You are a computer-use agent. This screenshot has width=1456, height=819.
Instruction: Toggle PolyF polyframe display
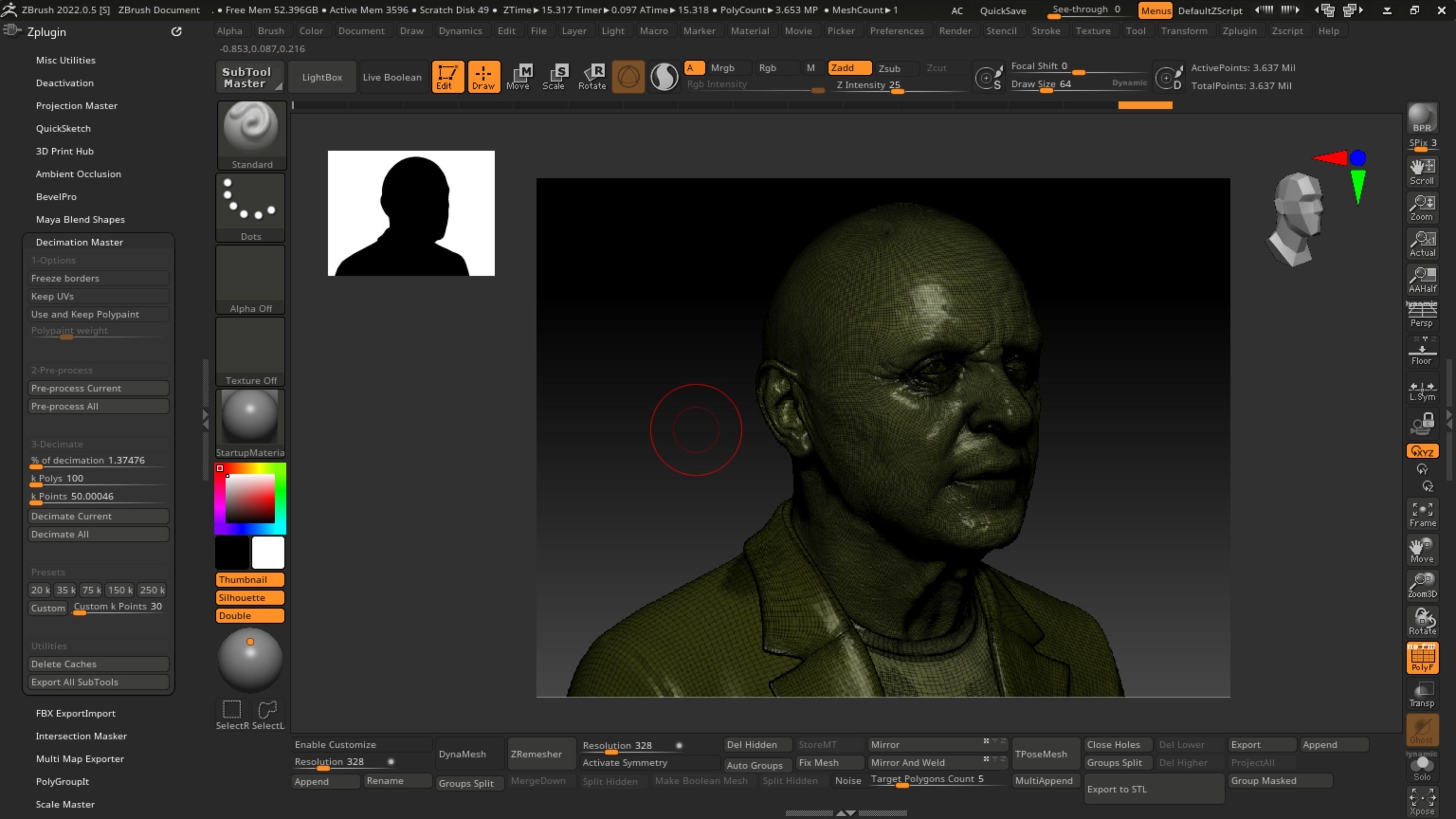[1422, 658]
